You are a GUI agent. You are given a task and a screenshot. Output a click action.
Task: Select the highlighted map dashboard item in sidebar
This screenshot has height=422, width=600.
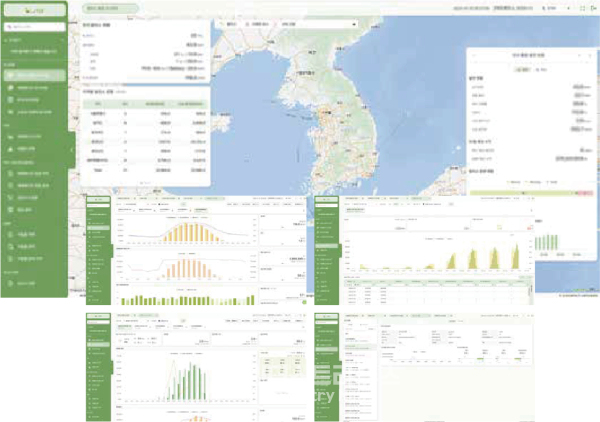(x=34, y=75)
